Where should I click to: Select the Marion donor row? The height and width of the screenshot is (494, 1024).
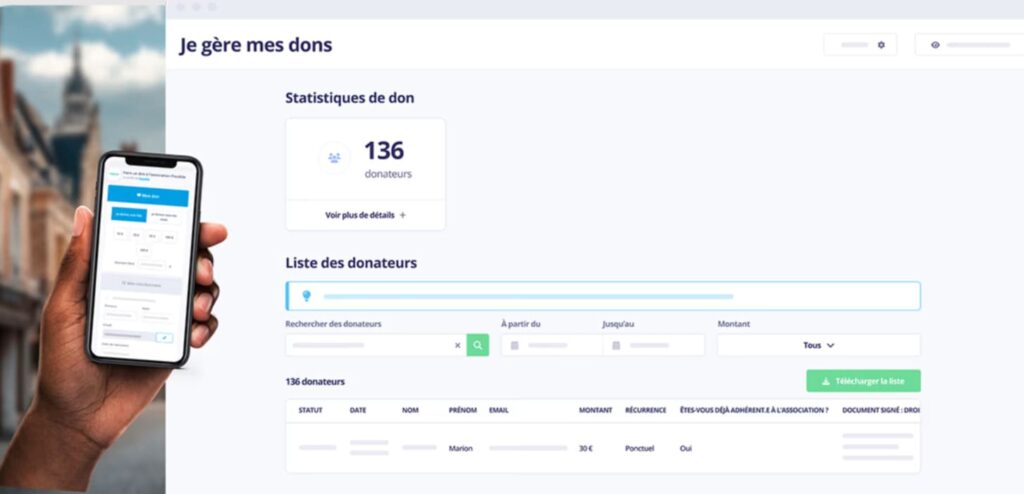(x=603, y=448)
